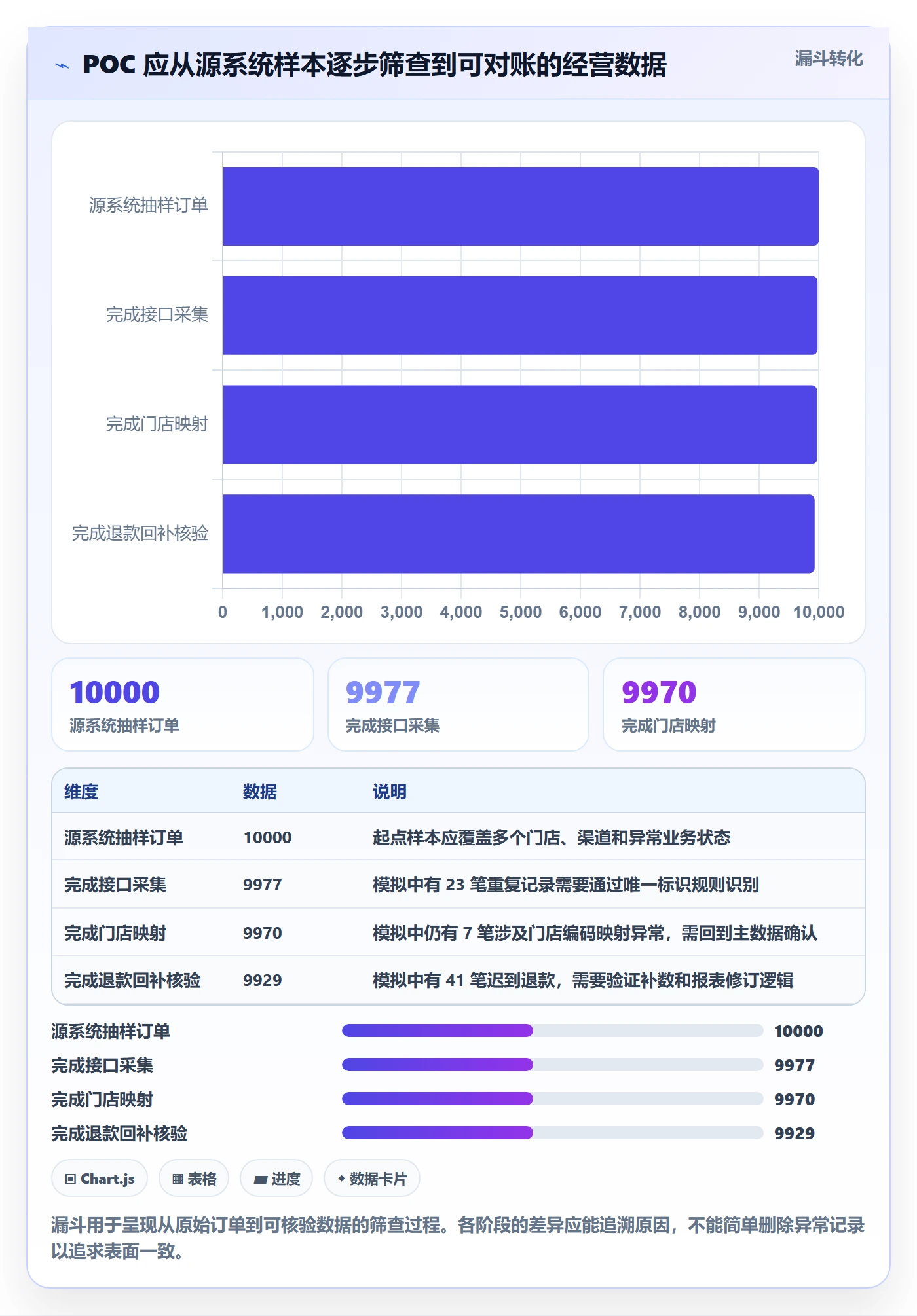Screen dimensions: 917x1316
Task: Click the 完成退款回补核验 bar in the chart
Action: pos(519,534)
